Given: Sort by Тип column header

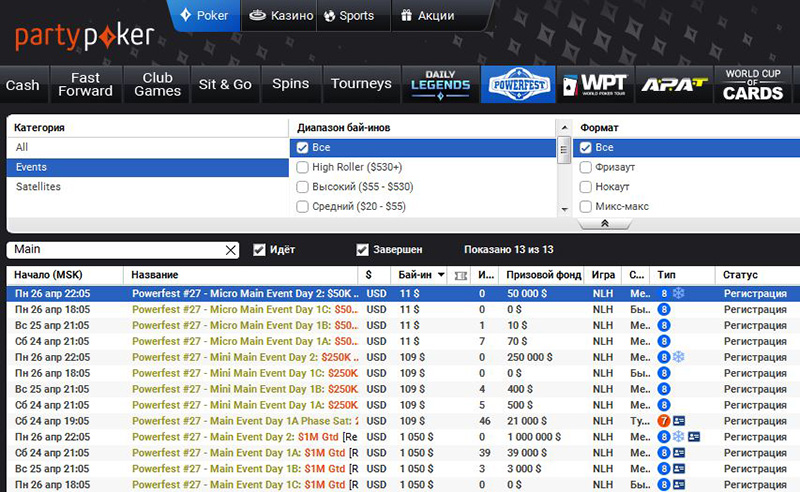Looking at the screenshot, I should tap(683, 275).
